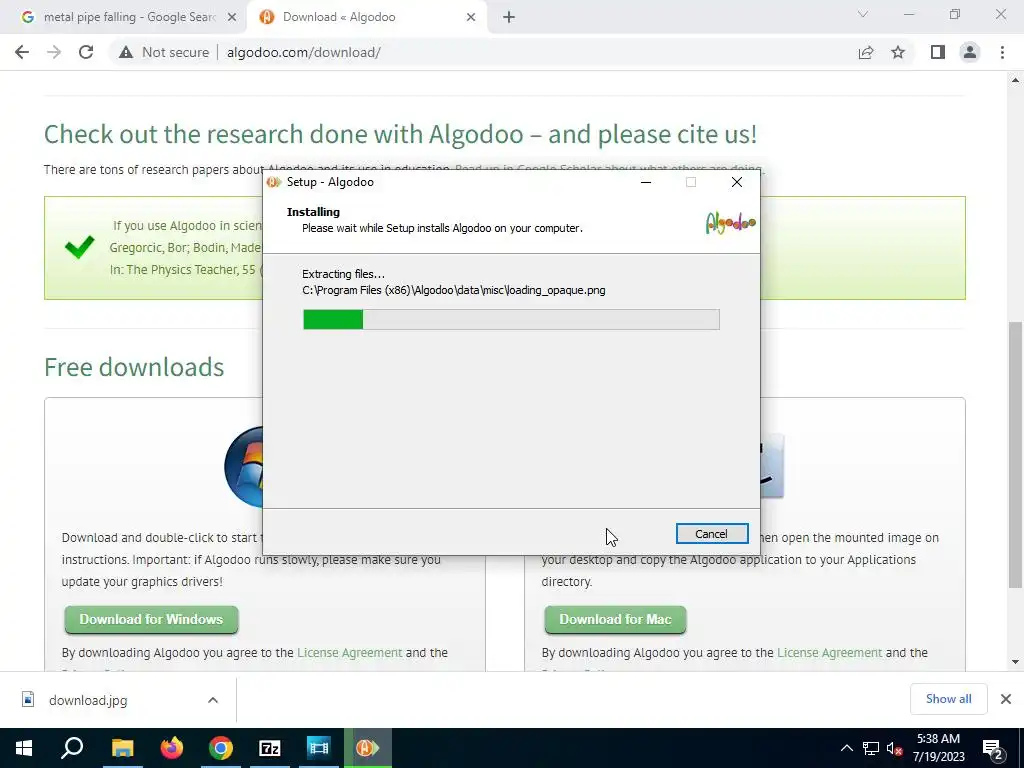1024x768 pixels.
Task: Click the scrollbar up arrow
Action: click(1016, 80)
